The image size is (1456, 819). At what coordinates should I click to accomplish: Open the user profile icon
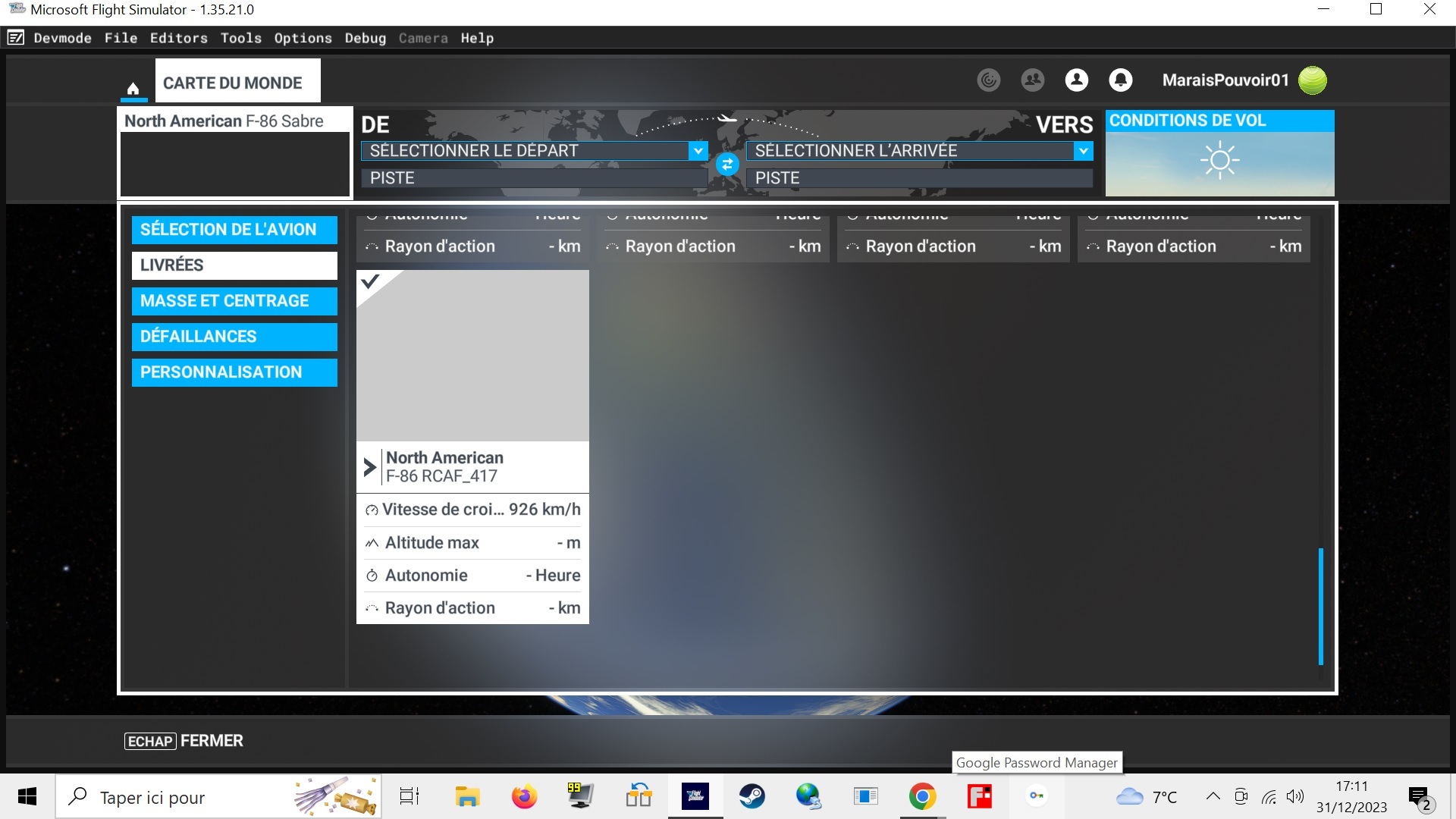coord(1076,80)
